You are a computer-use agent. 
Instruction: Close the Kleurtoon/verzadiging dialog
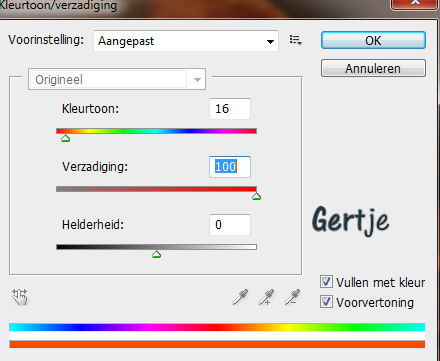pos(415,4)
